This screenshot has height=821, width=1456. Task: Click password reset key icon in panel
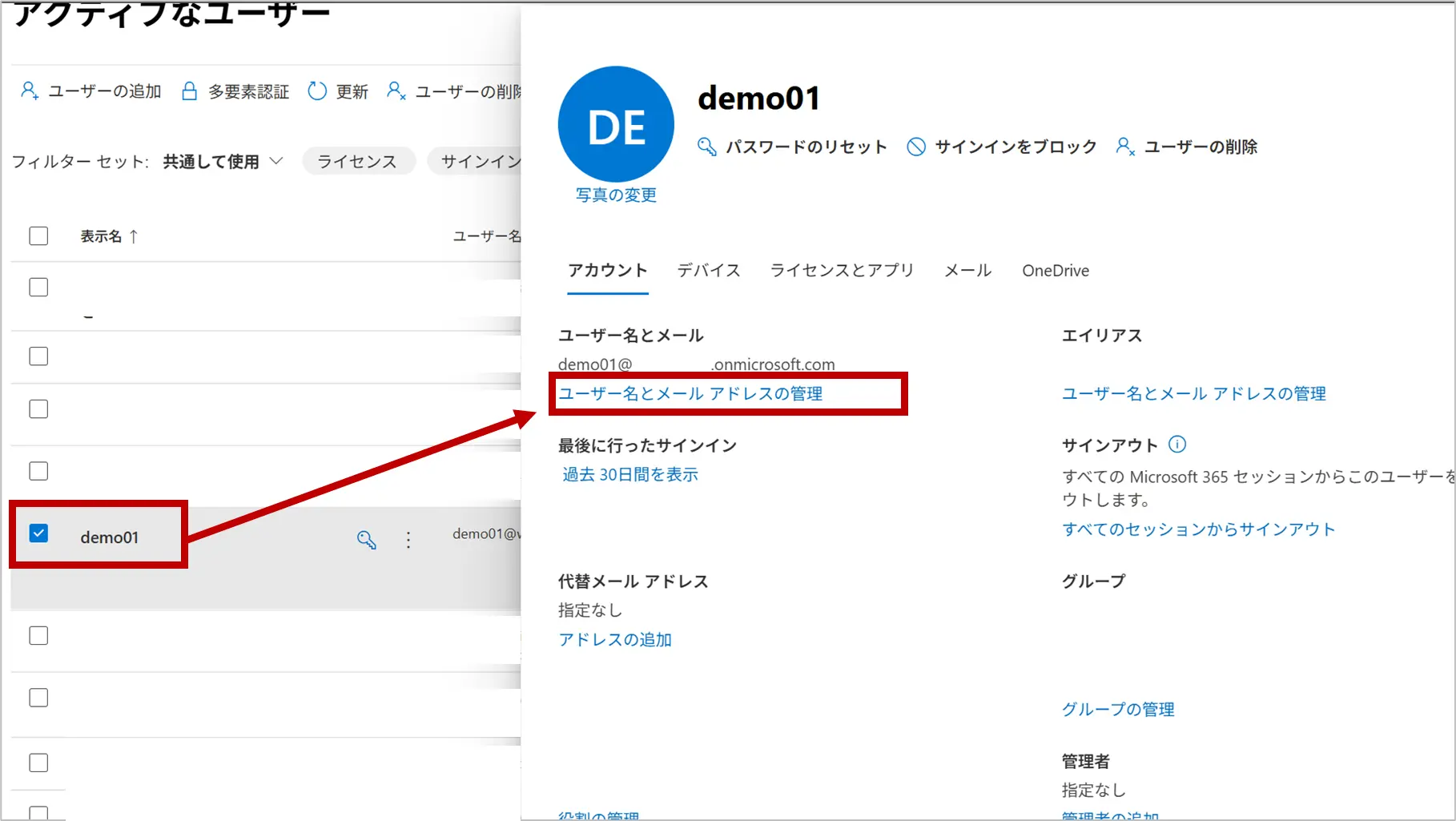[x=706, y=147]
